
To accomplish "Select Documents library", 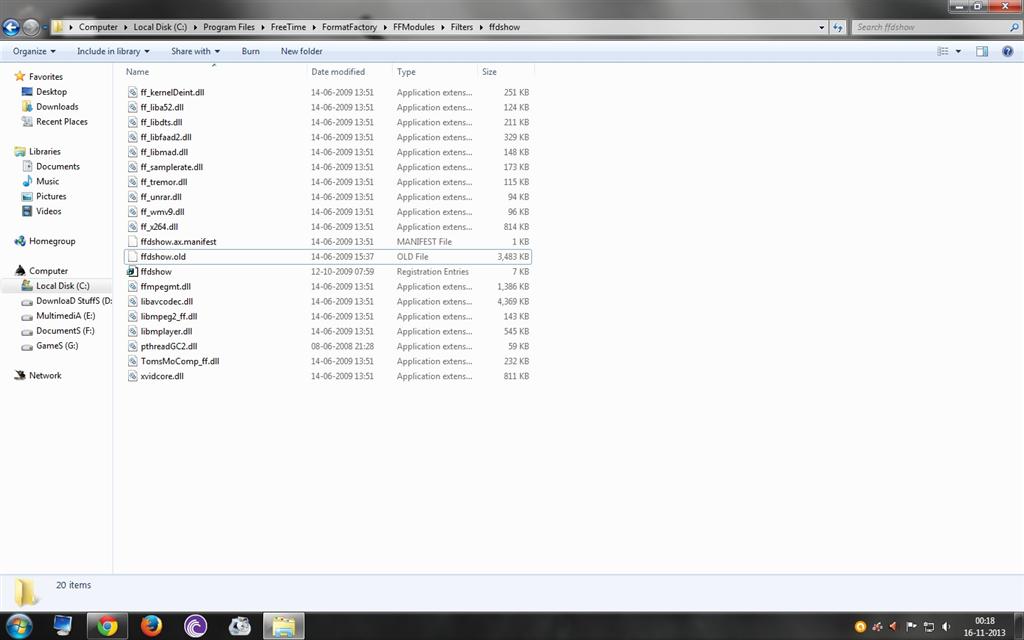I will coord(57,167).
